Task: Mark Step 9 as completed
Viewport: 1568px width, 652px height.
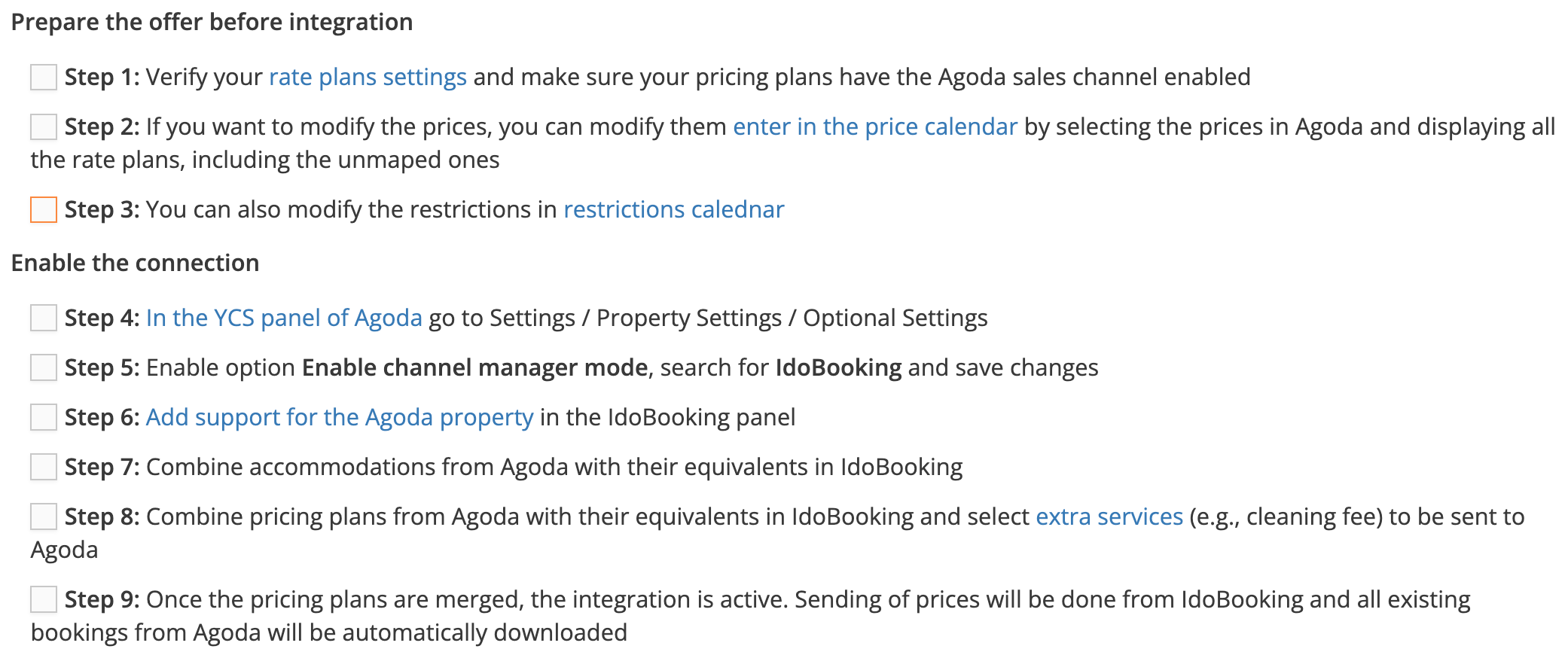Action: pyautogui.click(x=44, y=600)
